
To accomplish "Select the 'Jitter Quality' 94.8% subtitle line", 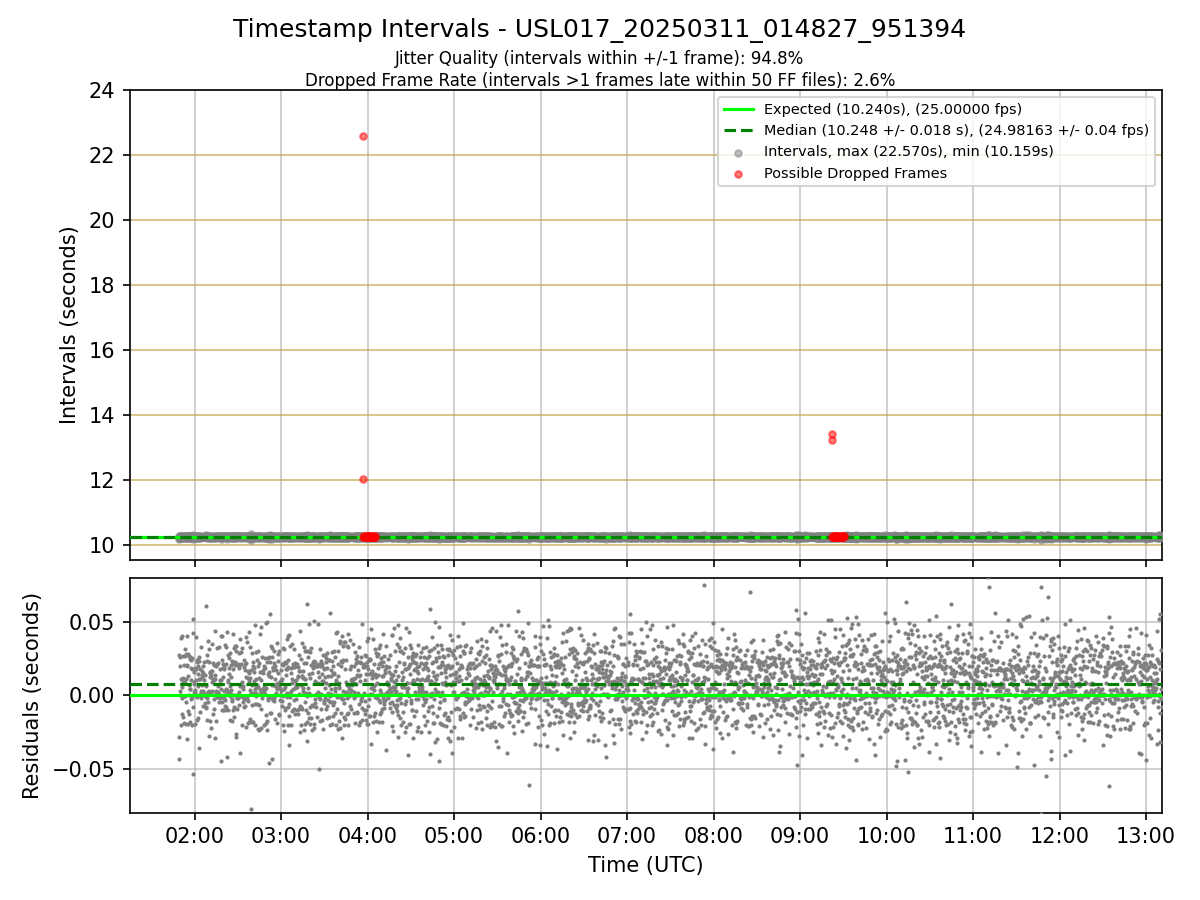I will pos(599,59).
